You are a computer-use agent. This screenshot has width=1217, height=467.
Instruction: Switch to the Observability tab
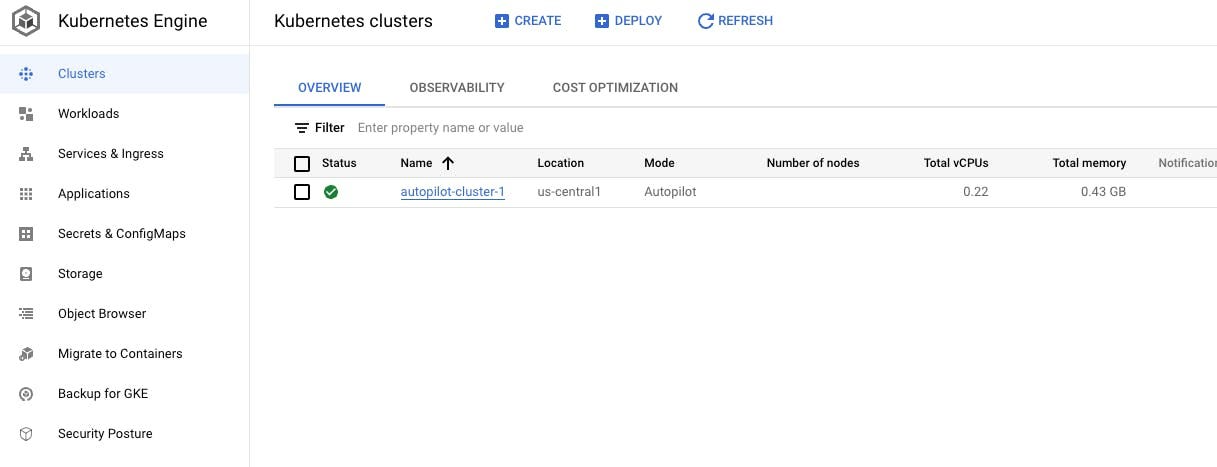click(457, 88)
